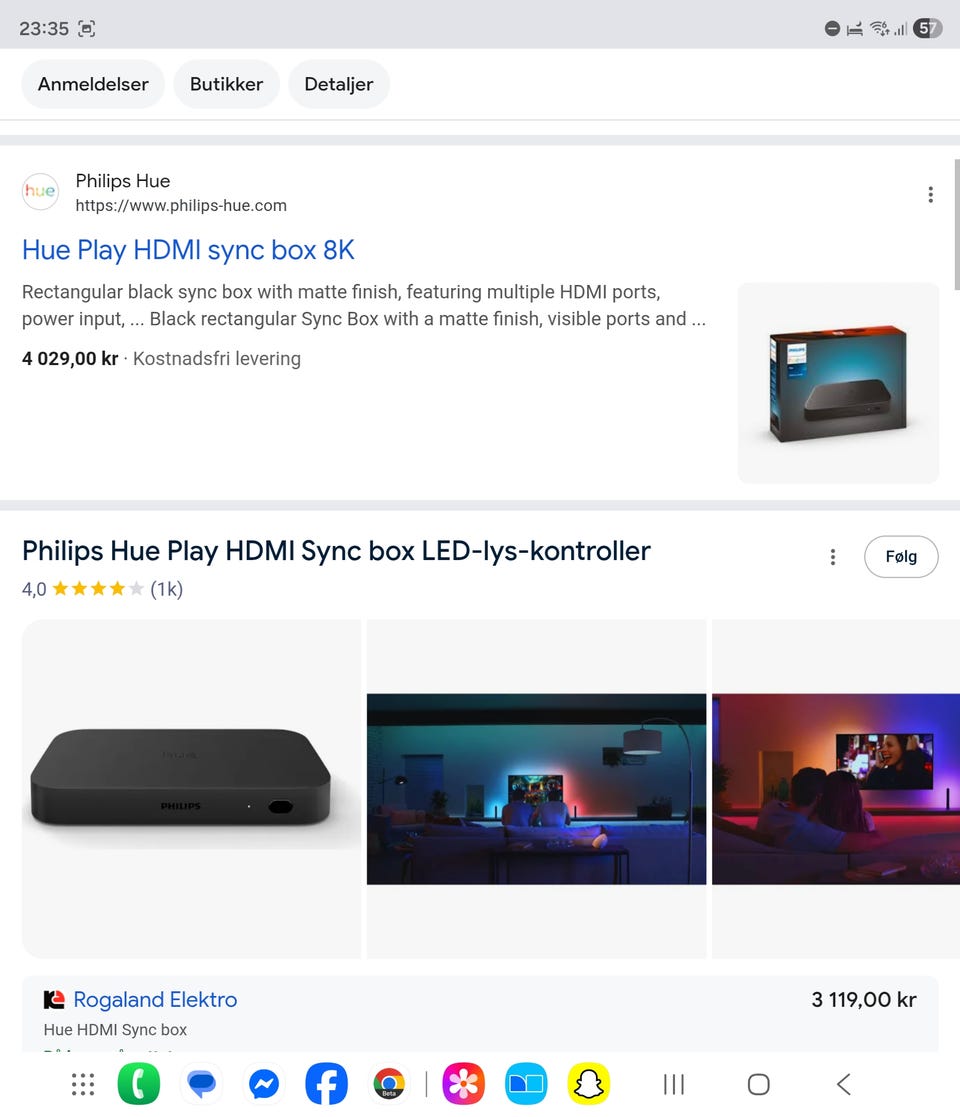Launch the green Phone app

coord(139,1084)
